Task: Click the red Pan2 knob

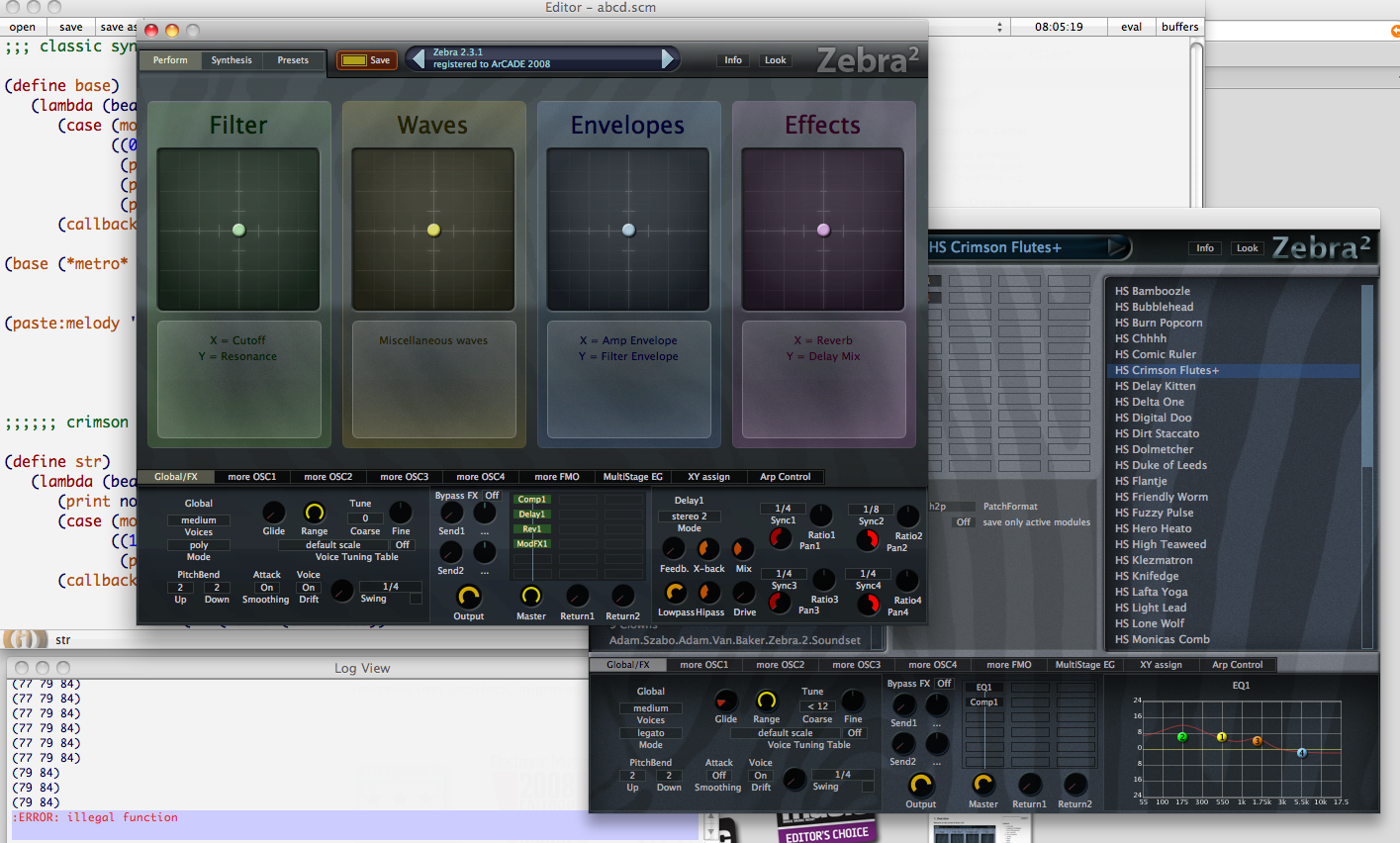Action: pyautogui.click(x=868, y=540)
